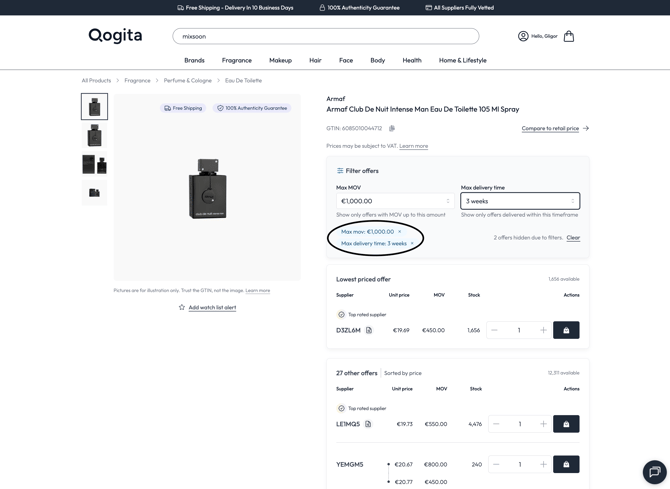Decrease quantity for YEMGM5 offer
The width and height of the screenshot is (670, 489).
coord(496,464)
